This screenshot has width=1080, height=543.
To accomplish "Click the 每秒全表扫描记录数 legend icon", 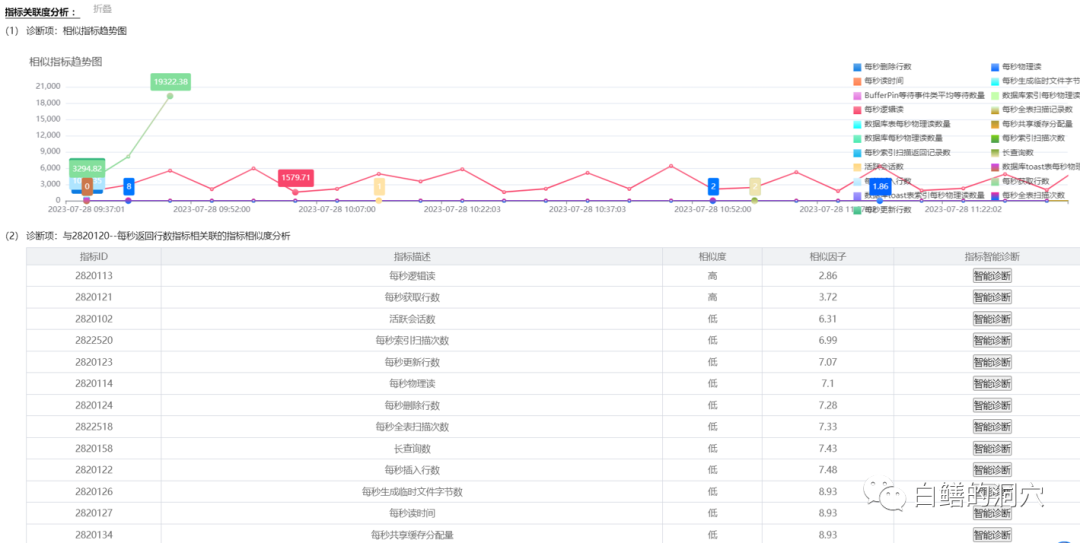I will point(995,109).
